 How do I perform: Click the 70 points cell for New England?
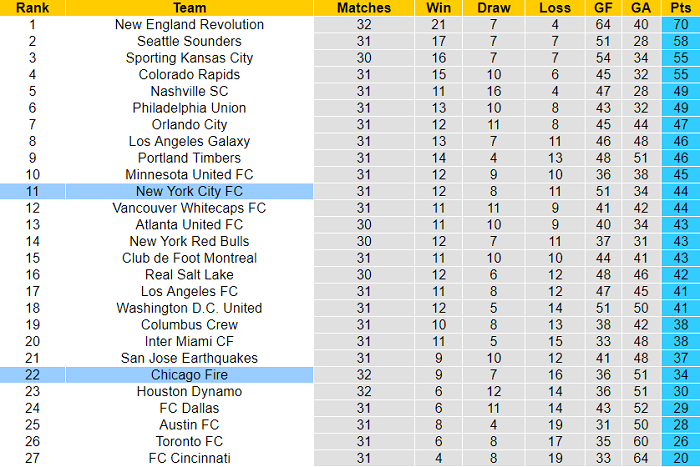point(681,25)
